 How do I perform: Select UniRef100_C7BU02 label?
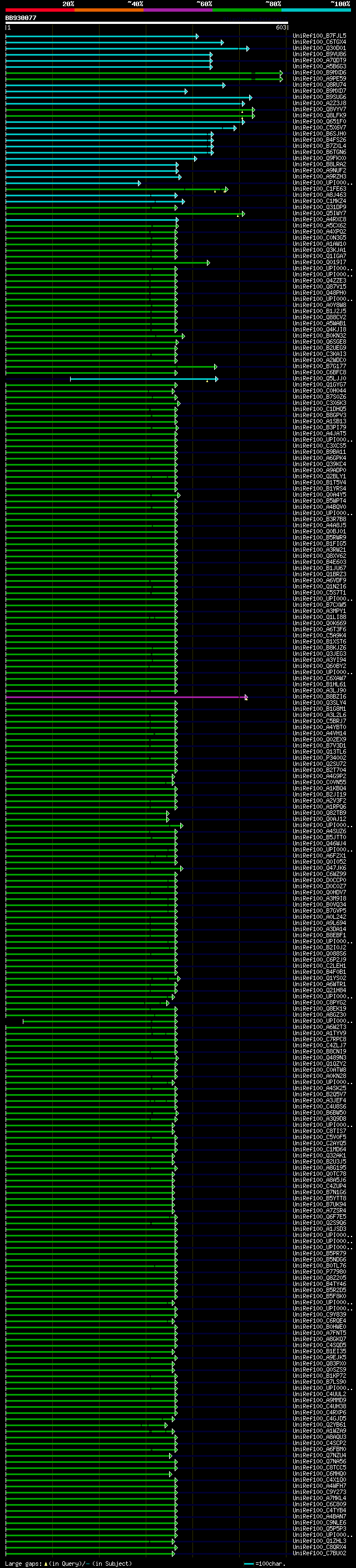pos(319,1554)
